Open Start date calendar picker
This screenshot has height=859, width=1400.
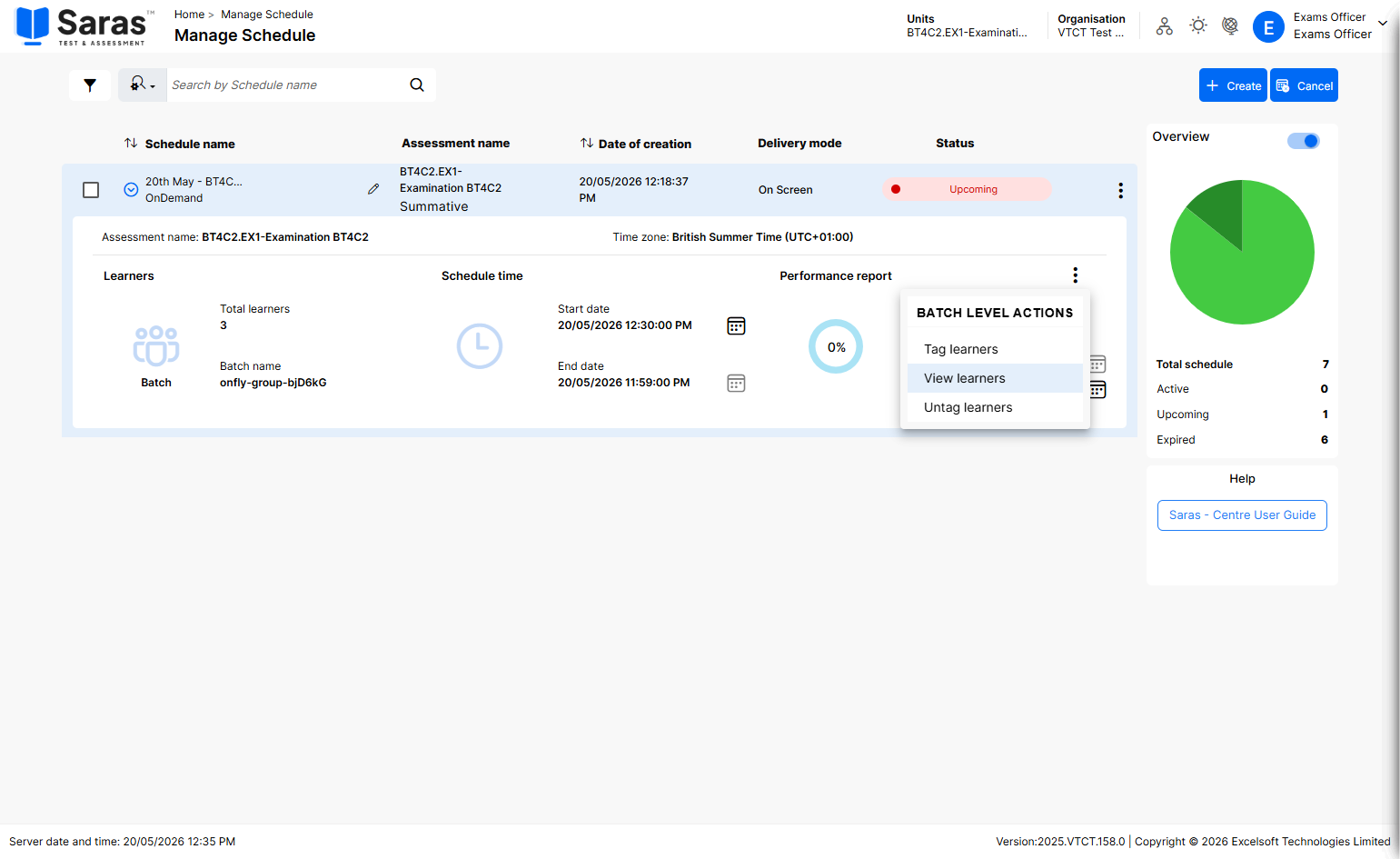point(736,326)
